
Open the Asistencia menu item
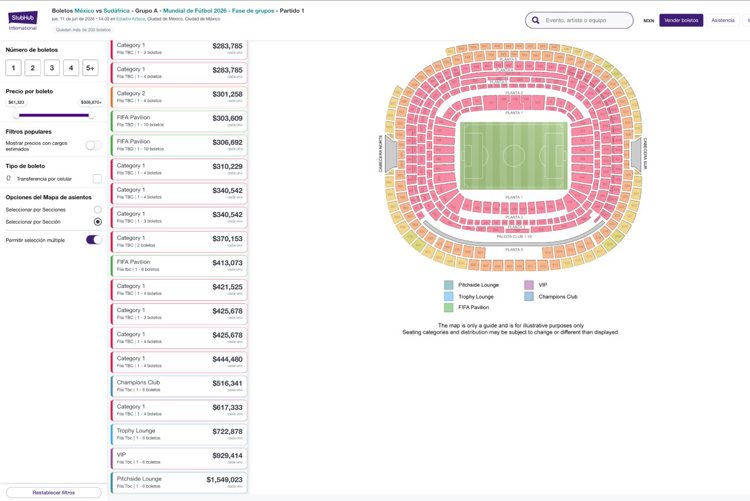point(722,20)
